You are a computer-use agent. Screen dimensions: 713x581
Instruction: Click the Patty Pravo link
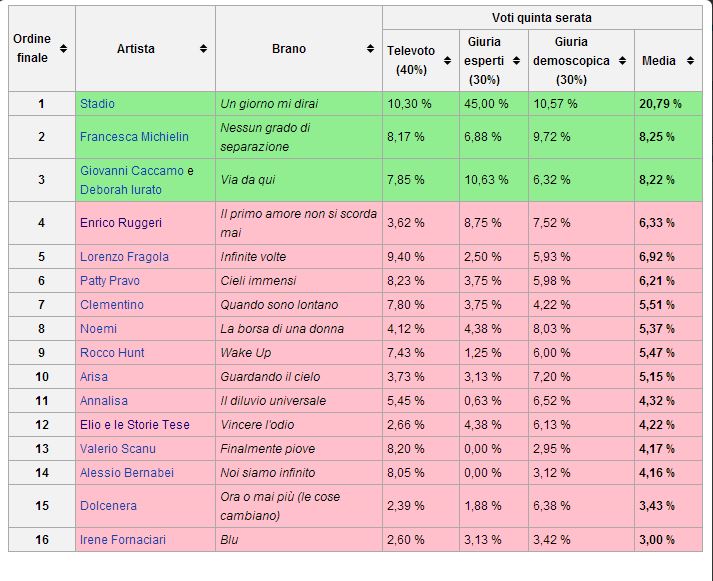point(110,281)
